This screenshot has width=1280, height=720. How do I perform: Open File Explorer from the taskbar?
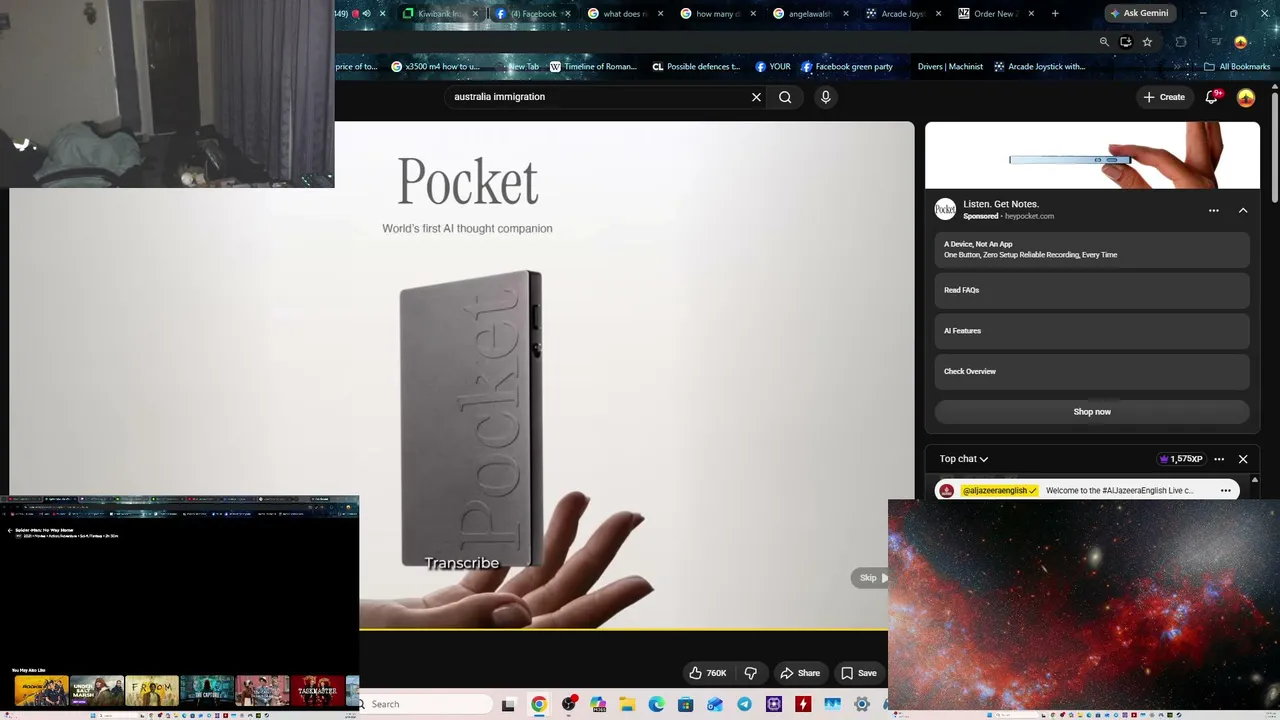coord(627,704)
